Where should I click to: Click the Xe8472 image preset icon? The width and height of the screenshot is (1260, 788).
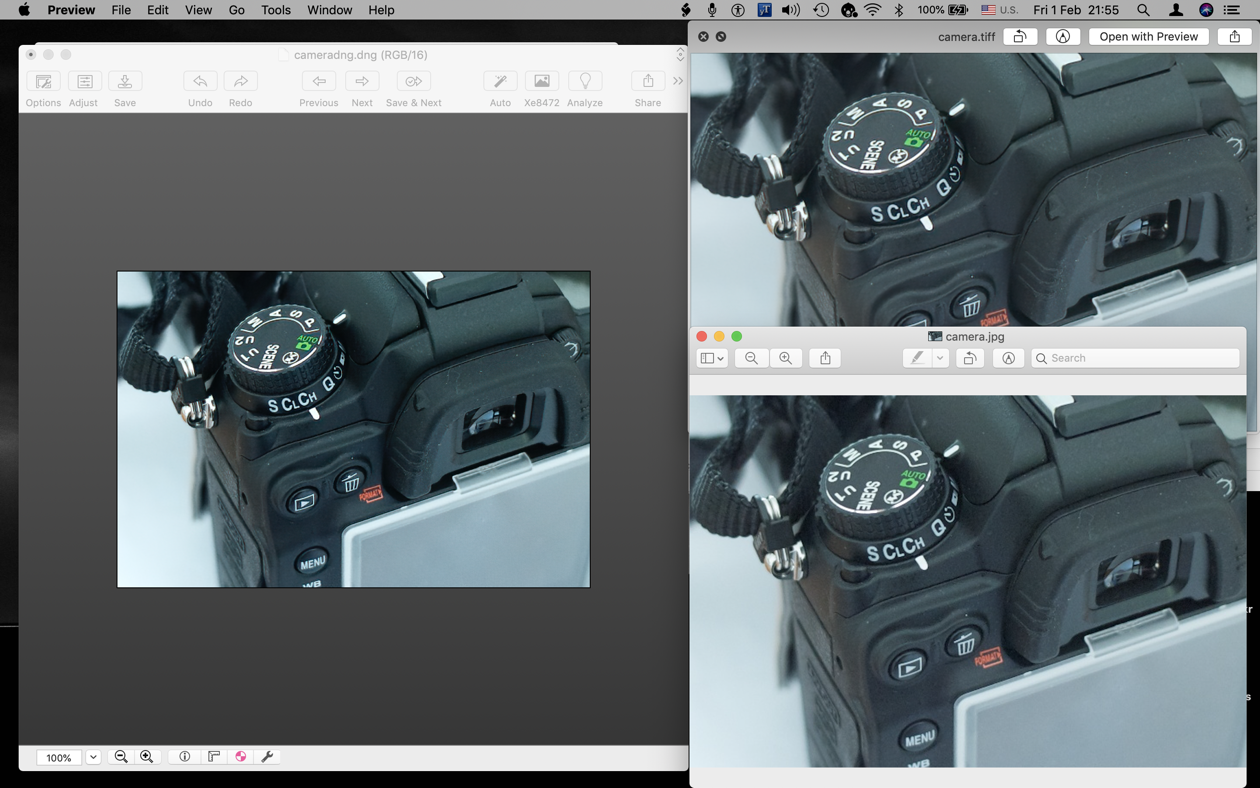click(542, 81)
